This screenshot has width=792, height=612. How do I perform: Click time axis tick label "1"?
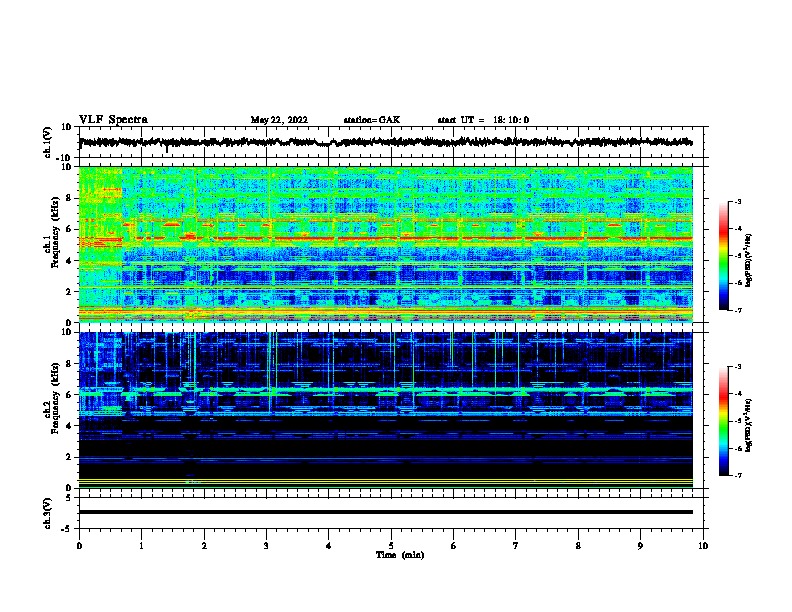pos(141,546)
